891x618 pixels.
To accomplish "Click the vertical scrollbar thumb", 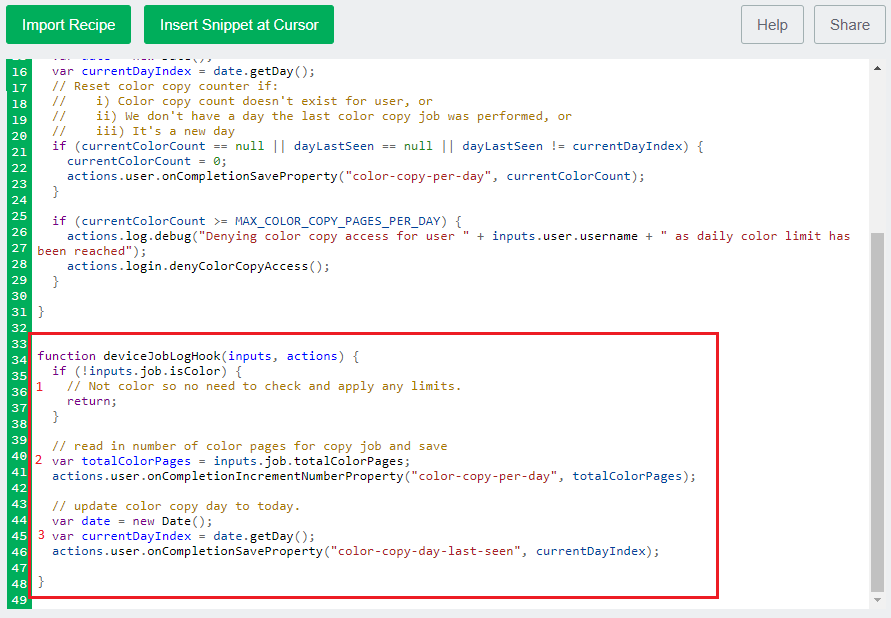I will pyautogui.click(x=877, y=412).
